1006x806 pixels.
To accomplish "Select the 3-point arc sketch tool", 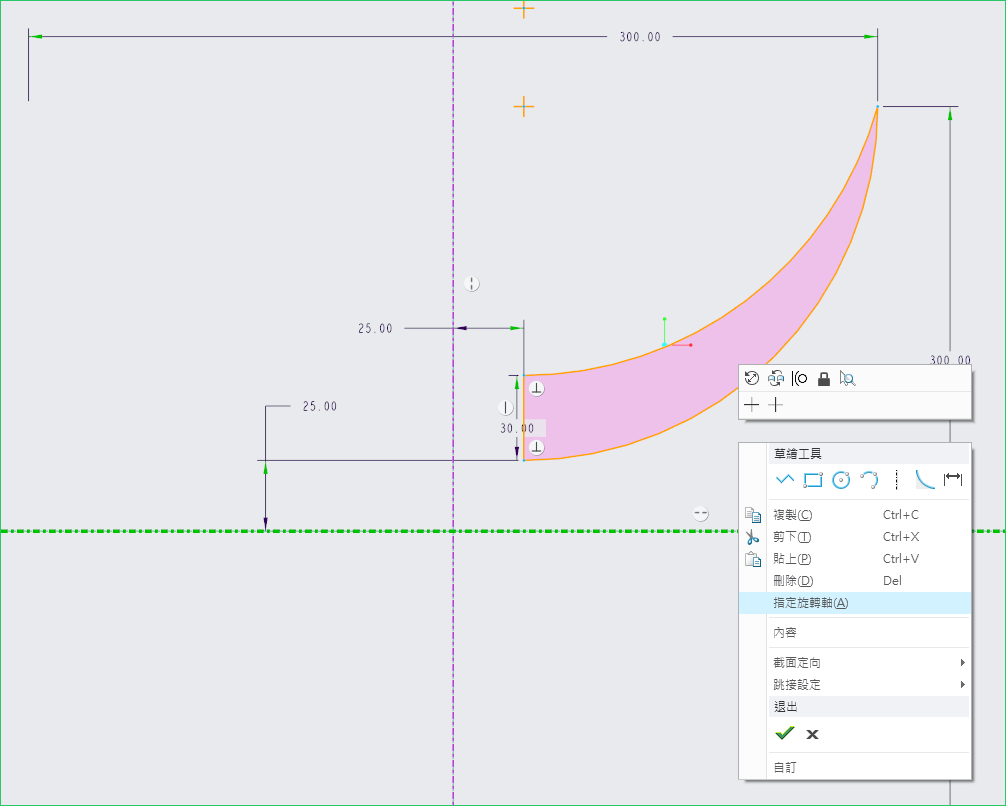I will (869, 480).
